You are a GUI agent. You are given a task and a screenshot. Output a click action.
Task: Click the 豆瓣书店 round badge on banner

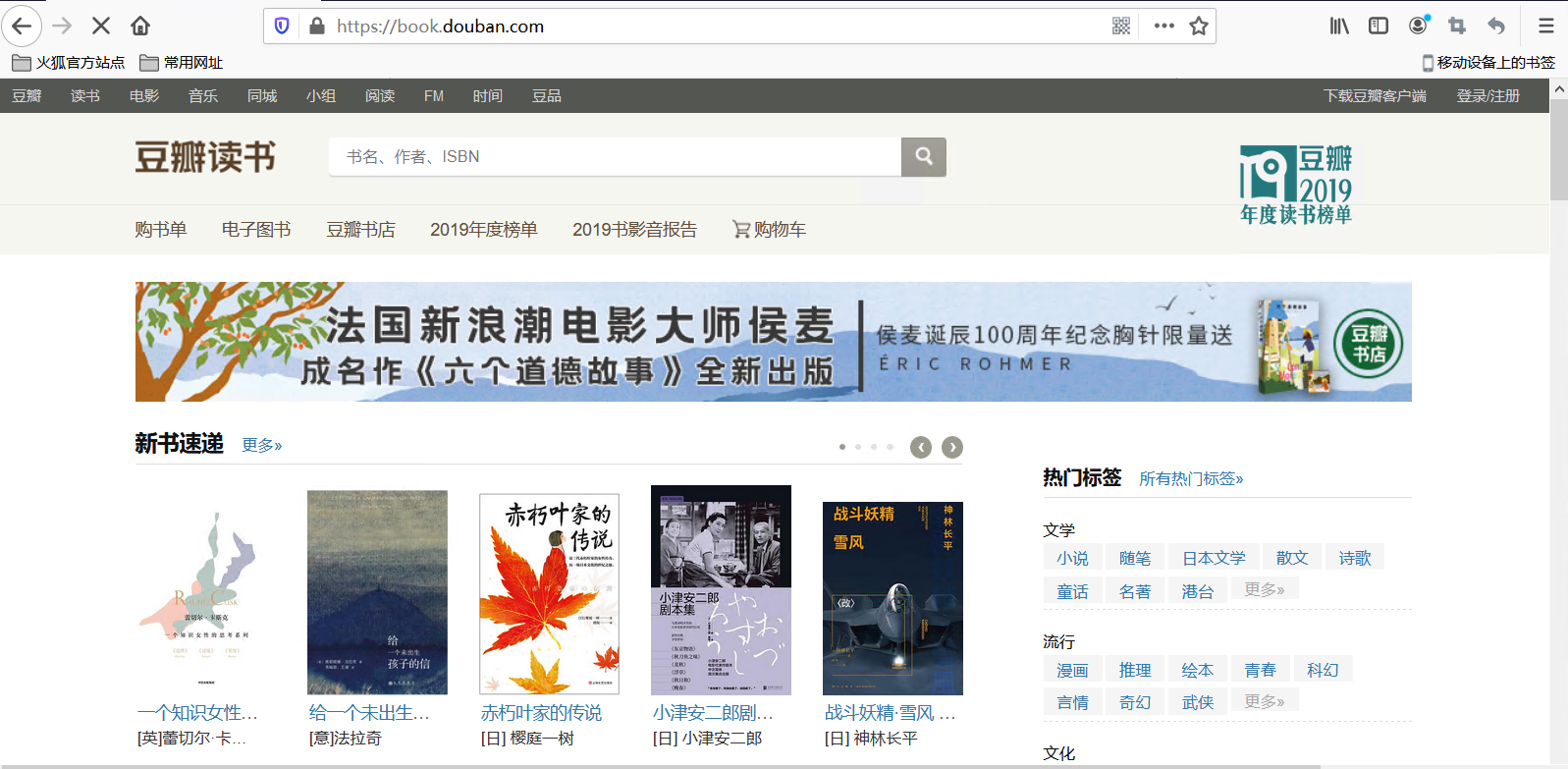tap(1370, 344)
